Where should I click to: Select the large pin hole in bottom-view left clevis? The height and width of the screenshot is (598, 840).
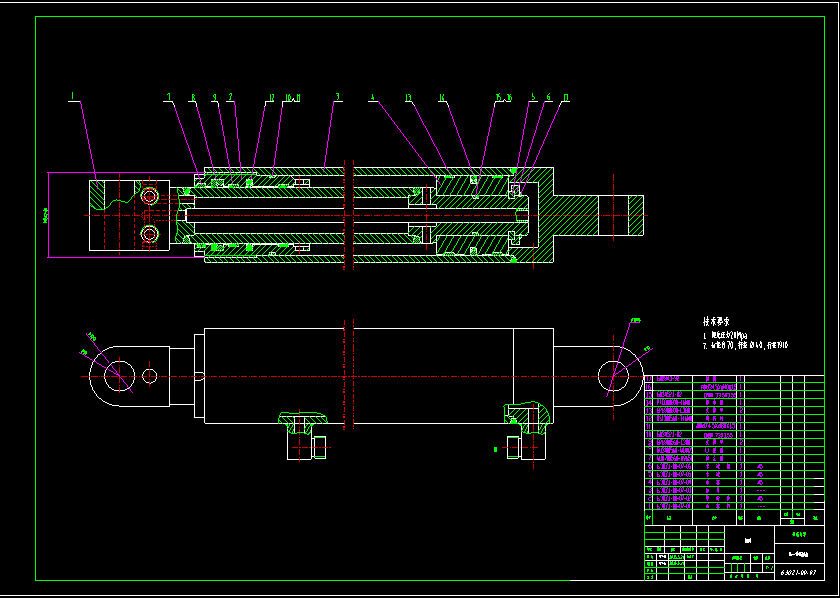[x=119, y=376]
